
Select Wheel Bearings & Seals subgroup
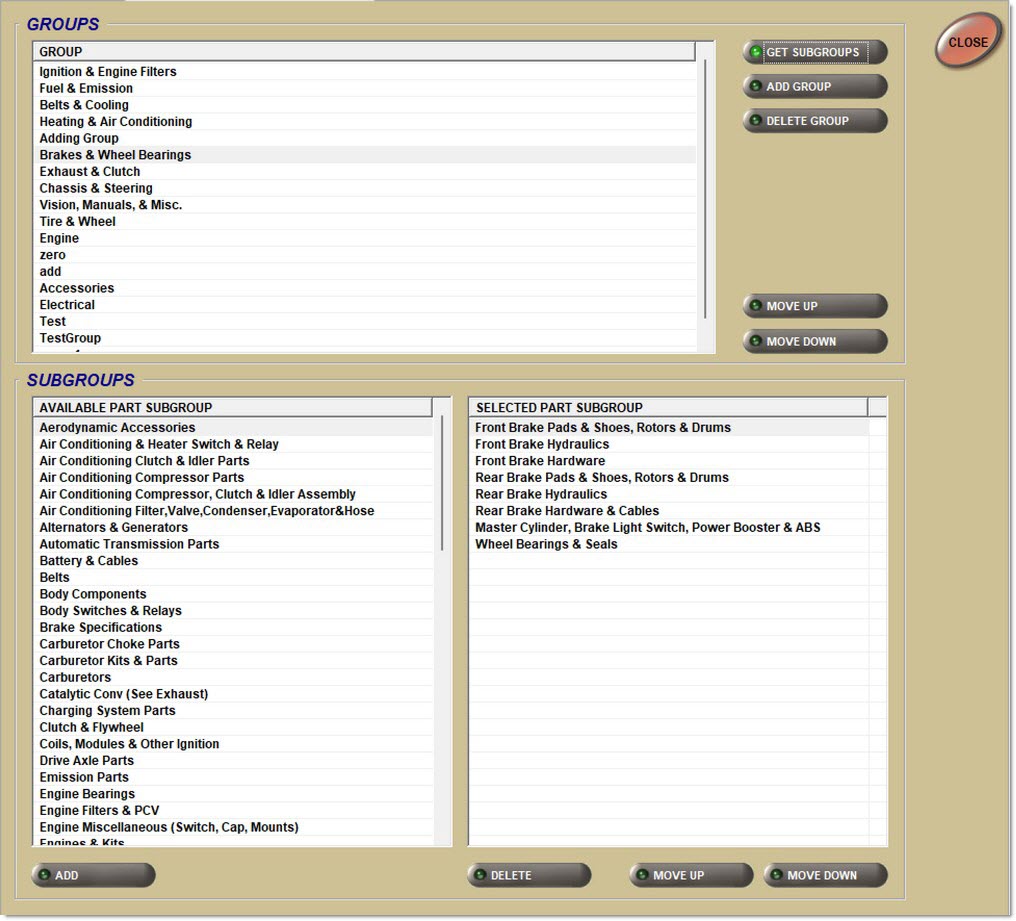(x=546, y=544)
